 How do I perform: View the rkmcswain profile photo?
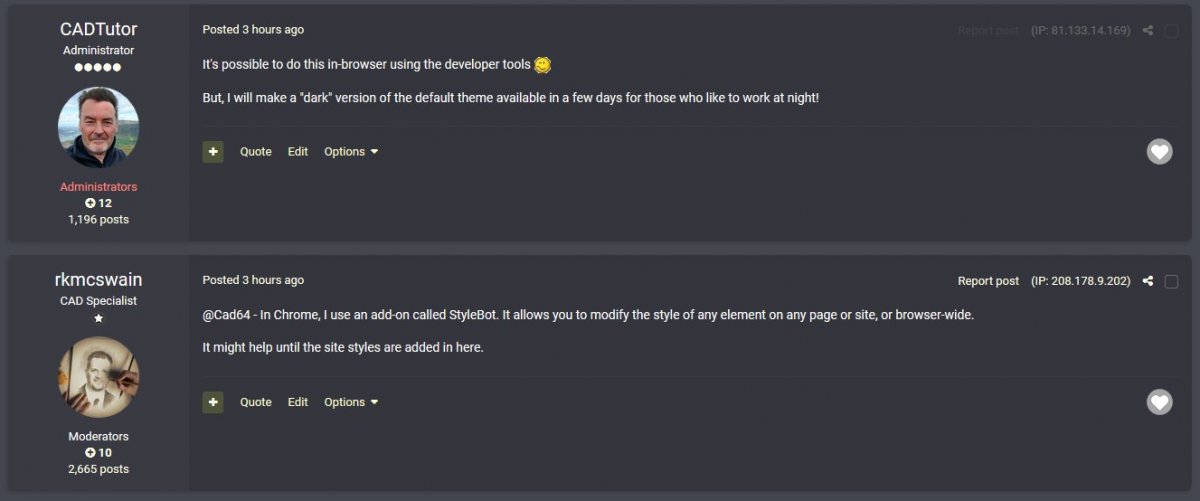click(x=98, y=377)
